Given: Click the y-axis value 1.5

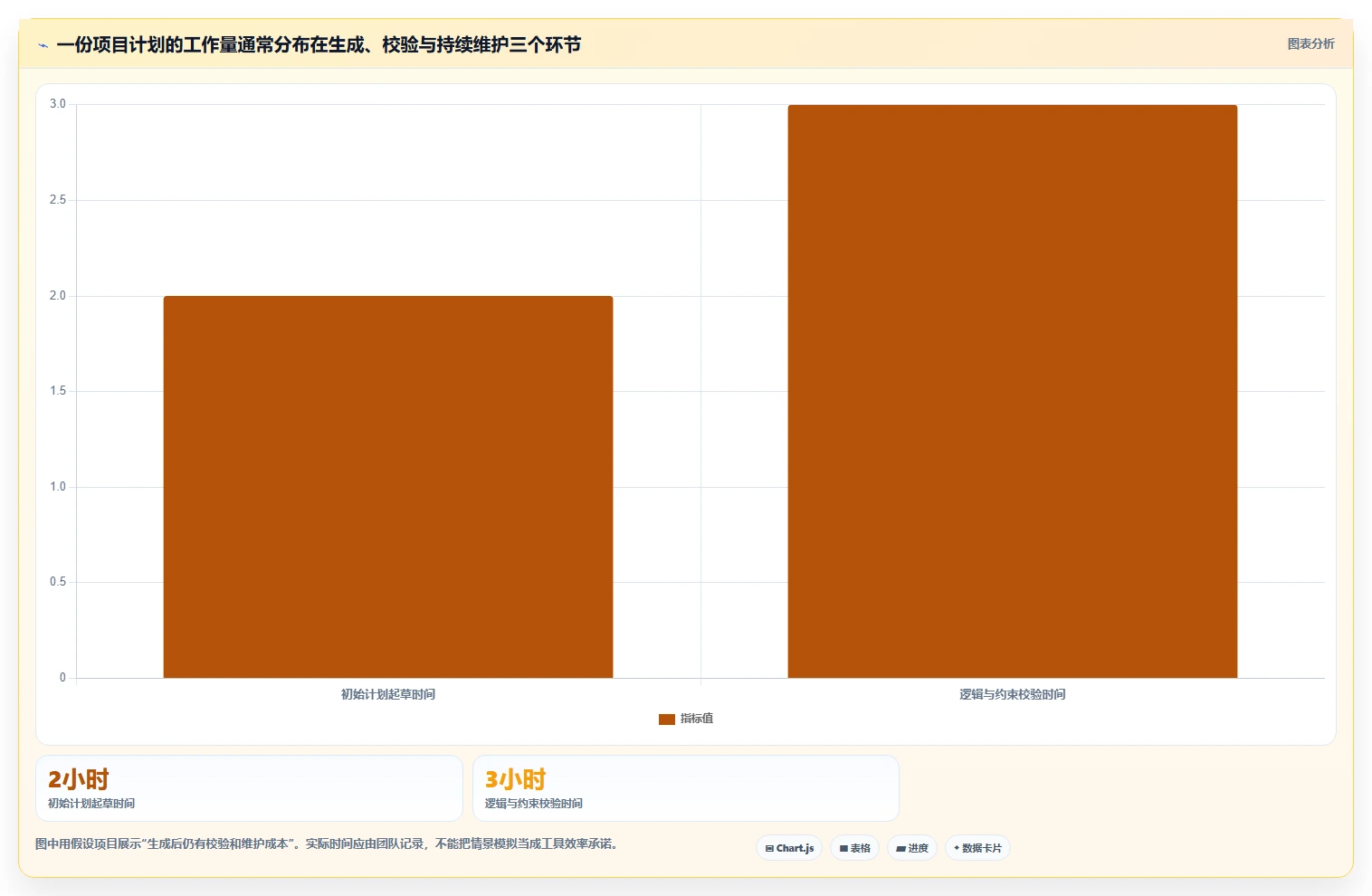Looking at the screenshot, I should (58, 391).
